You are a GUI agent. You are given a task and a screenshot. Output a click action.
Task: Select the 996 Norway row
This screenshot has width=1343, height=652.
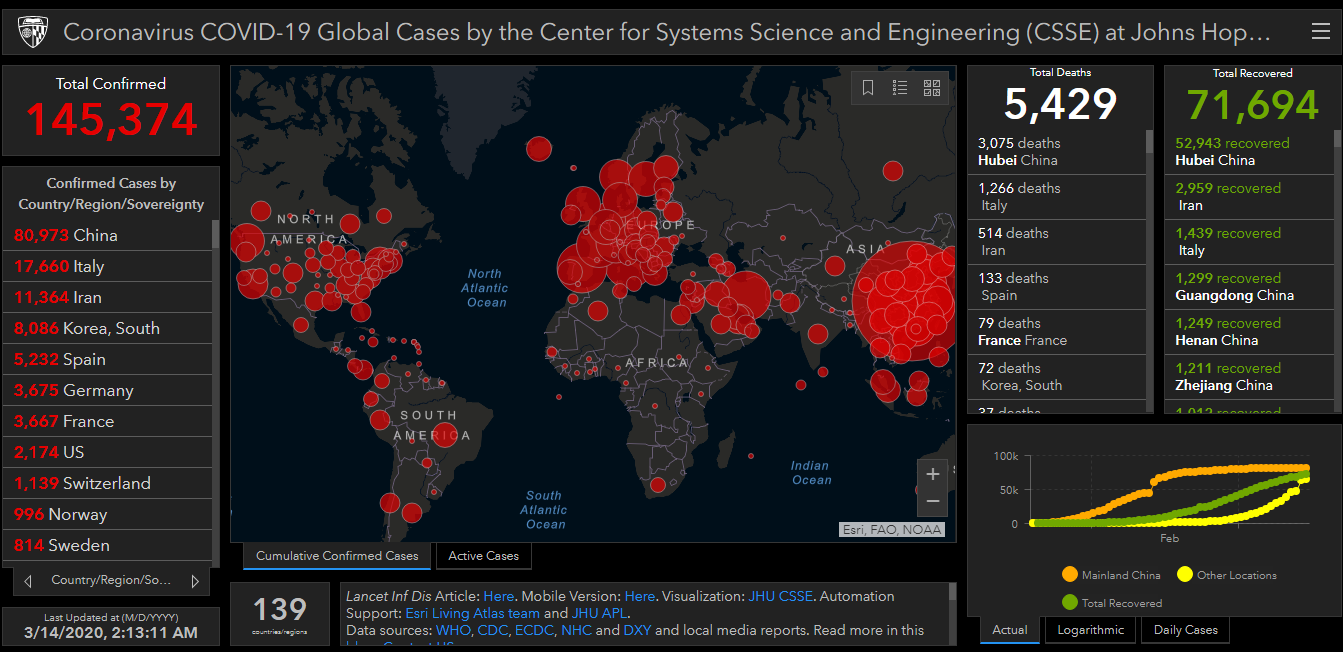[x=108, y=514]
